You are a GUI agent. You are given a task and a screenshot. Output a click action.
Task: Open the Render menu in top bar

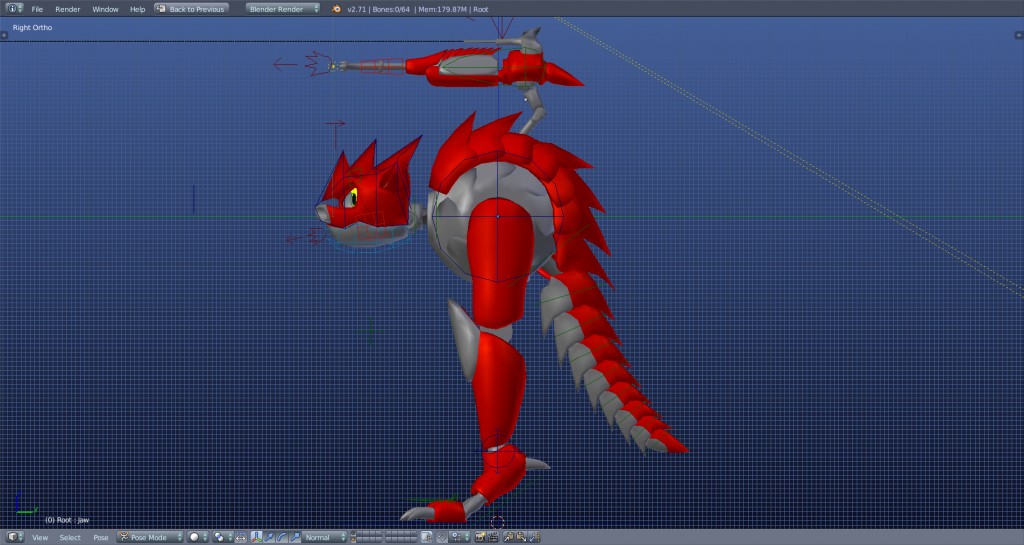pyautogui.click(x=68, y=9)
